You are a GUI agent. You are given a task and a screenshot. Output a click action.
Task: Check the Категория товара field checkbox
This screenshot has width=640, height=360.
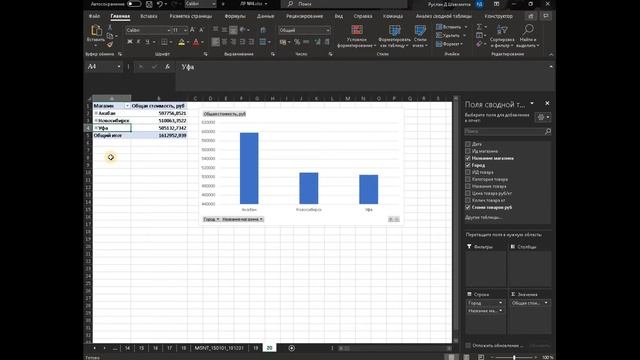[468, 179]
